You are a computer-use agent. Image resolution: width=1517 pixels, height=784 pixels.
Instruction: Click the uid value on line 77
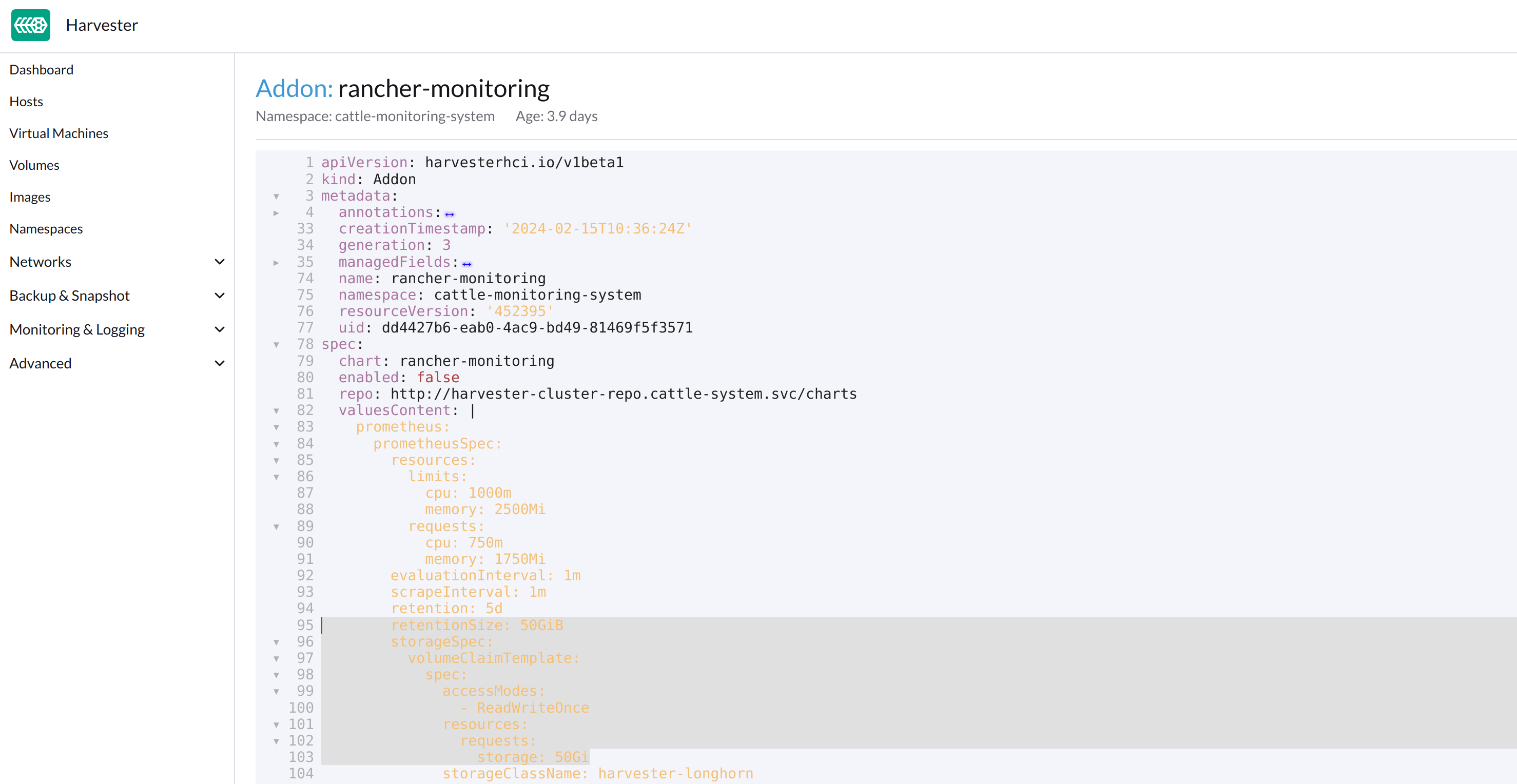coord(537,328)
